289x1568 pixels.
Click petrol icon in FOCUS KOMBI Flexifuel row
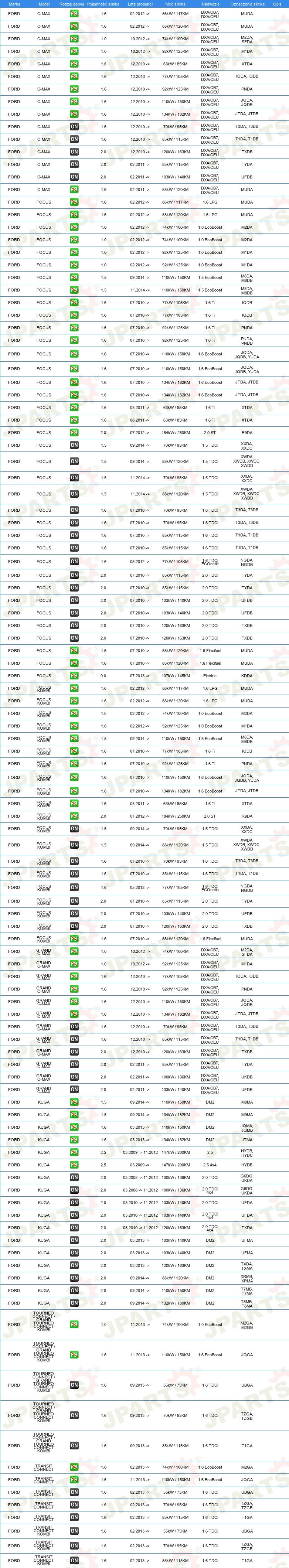point(74,938)
